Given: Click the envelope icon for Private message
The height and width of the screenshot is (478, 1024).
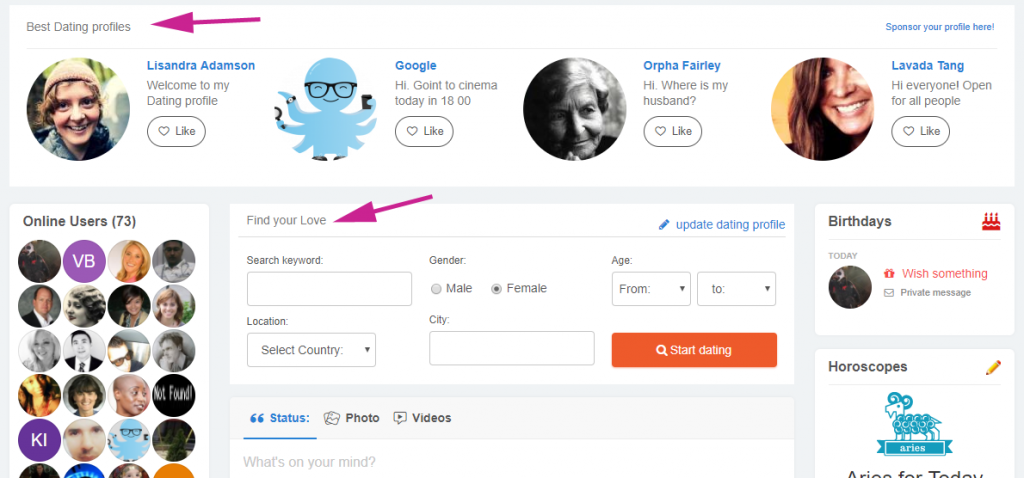Looking at the screenshot, I should coord(889,293).
